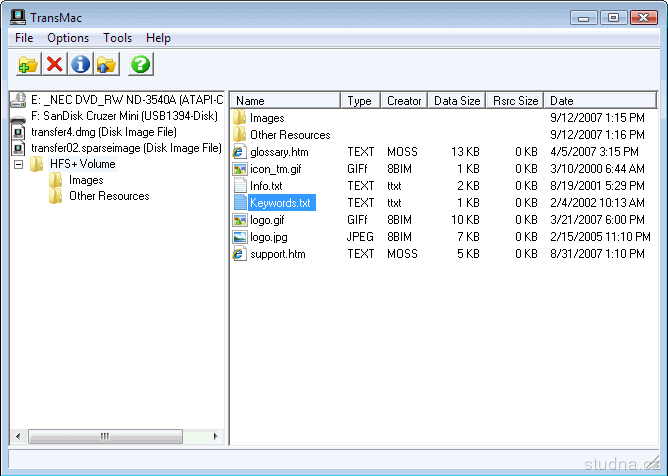Sort files by Date column header
Image resolution: width=668 pixels, height=476 pixels.
pyautogui.click(x=600, y=101)
